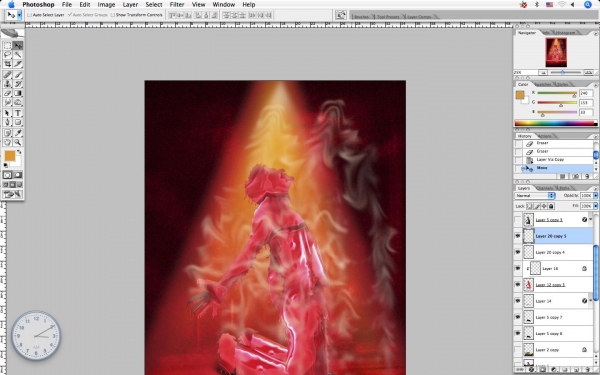Select the Crop tool
The height and width of the screenshot is (375, 600).
(7, 64)
